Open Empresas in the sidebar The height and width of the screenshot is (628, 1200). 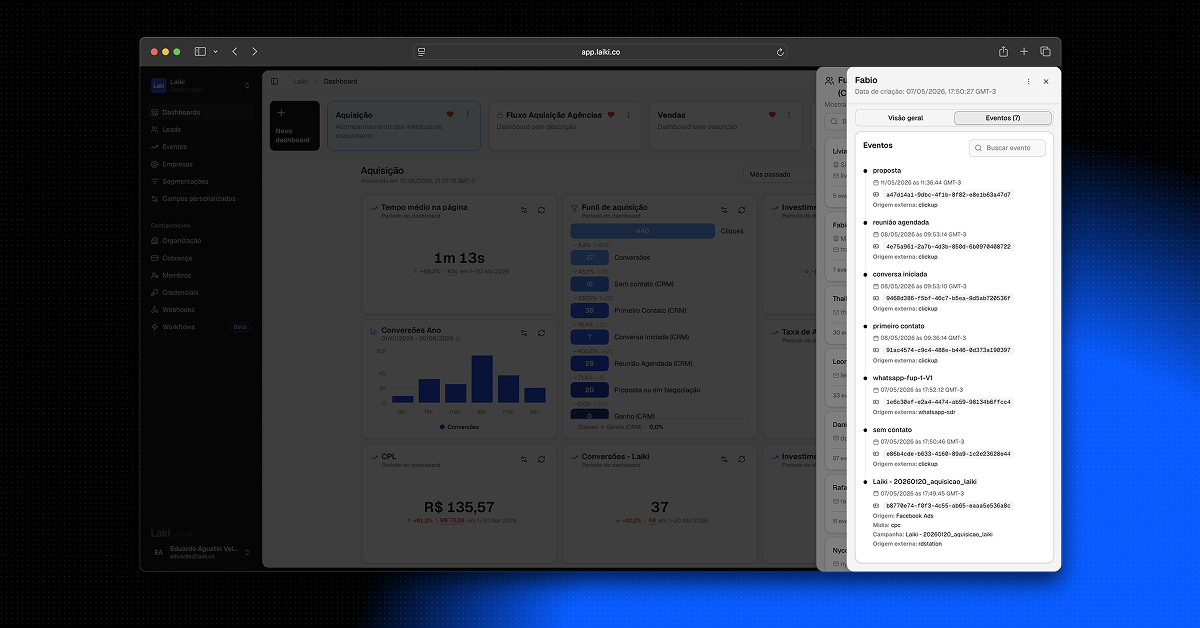click(199, 164)
